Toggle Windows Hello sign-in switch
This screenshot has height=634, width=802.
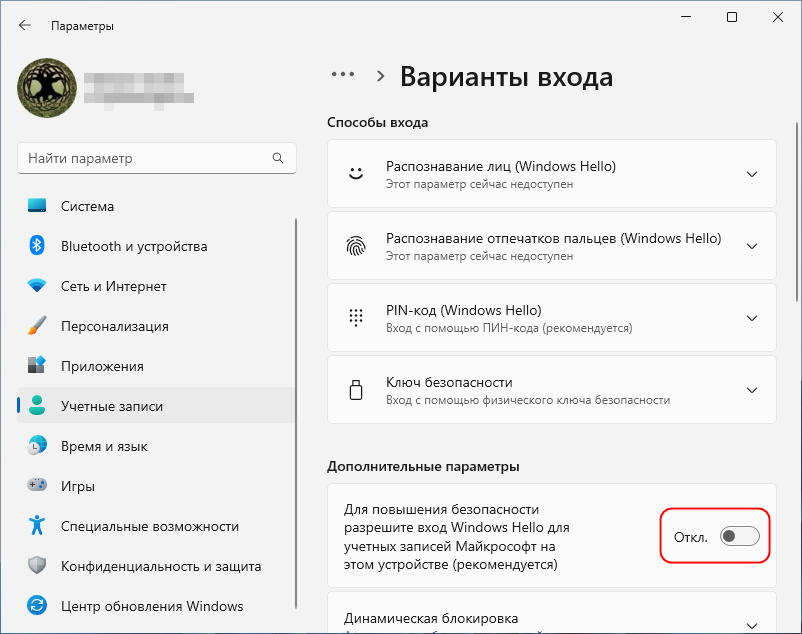click(740, 536)
